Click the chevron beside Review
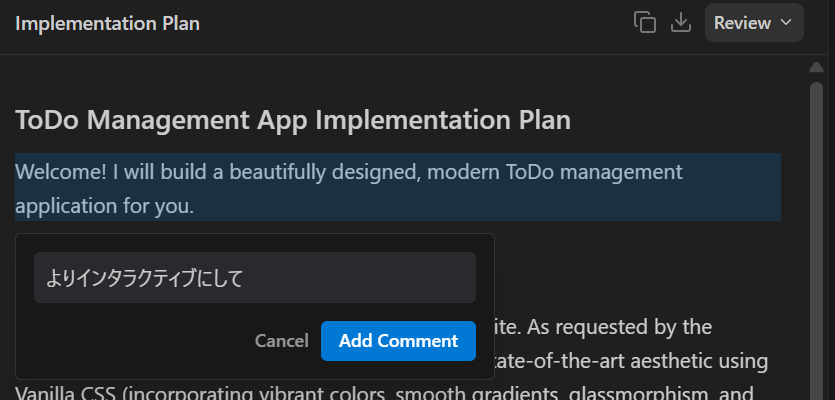Screen dimensions: 835x400 [785, 23]
